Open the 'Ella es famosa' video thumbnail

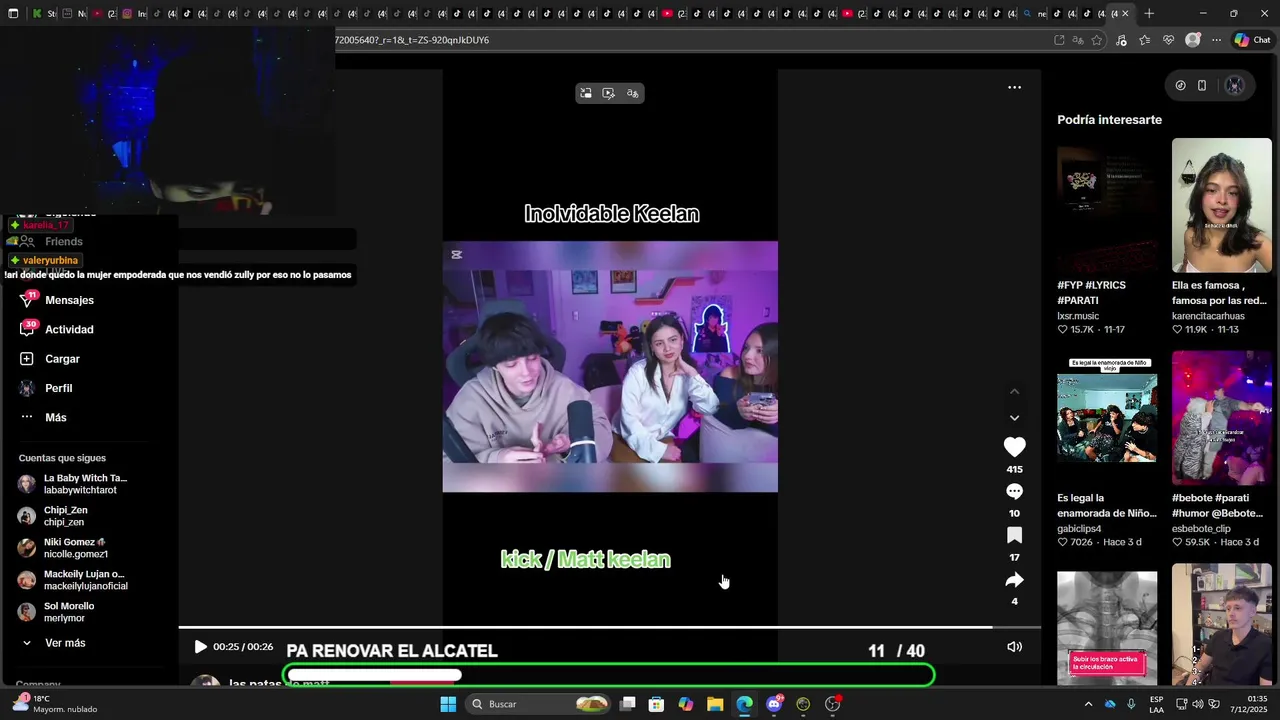1222,205
